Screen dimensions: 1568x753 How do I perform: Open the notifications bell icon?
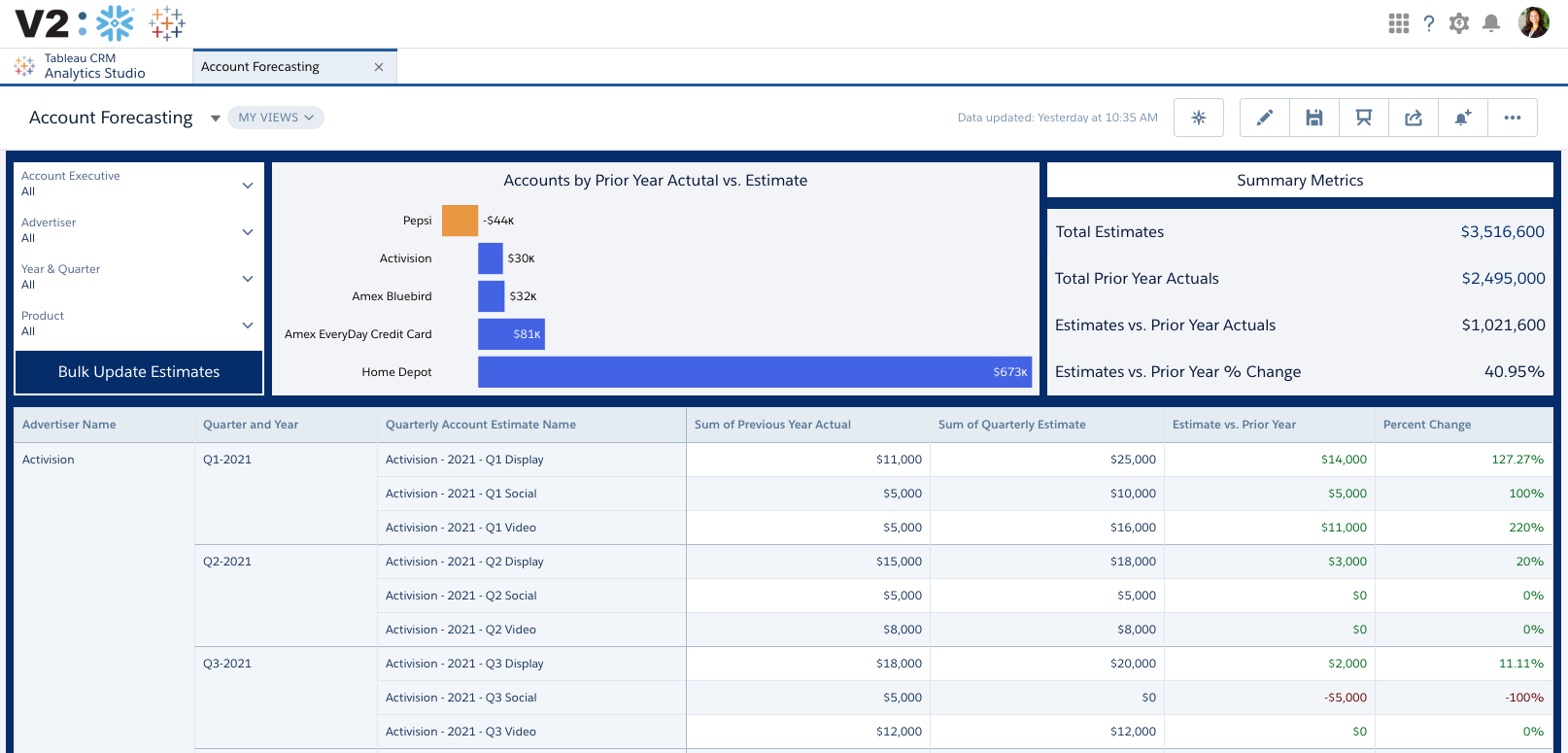click(x=1491, y=23)
